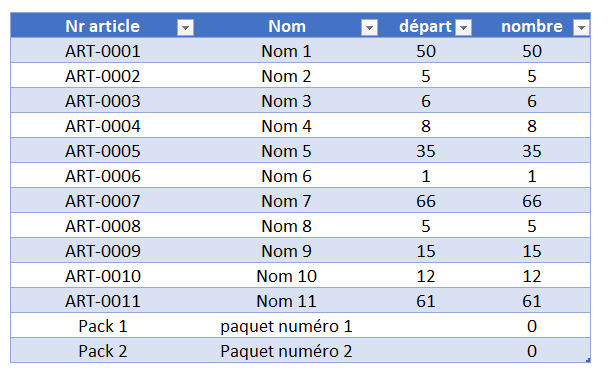This screenshot has height=380, width=609.
Task: Select the paquet numéro 1 cell
Action: [x=287, y=326]
